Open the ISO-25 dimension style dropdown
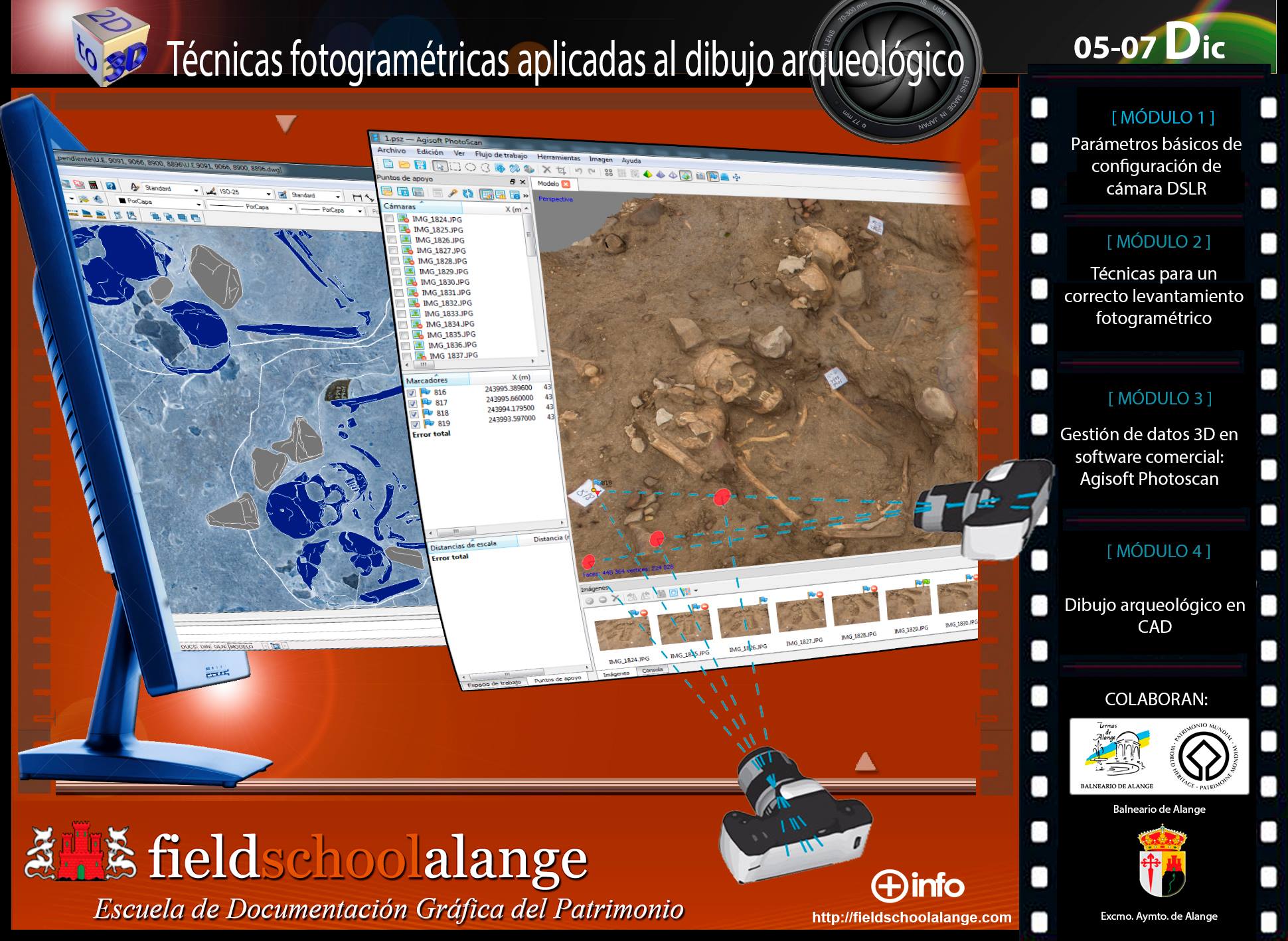 click(x=268, y=194)
